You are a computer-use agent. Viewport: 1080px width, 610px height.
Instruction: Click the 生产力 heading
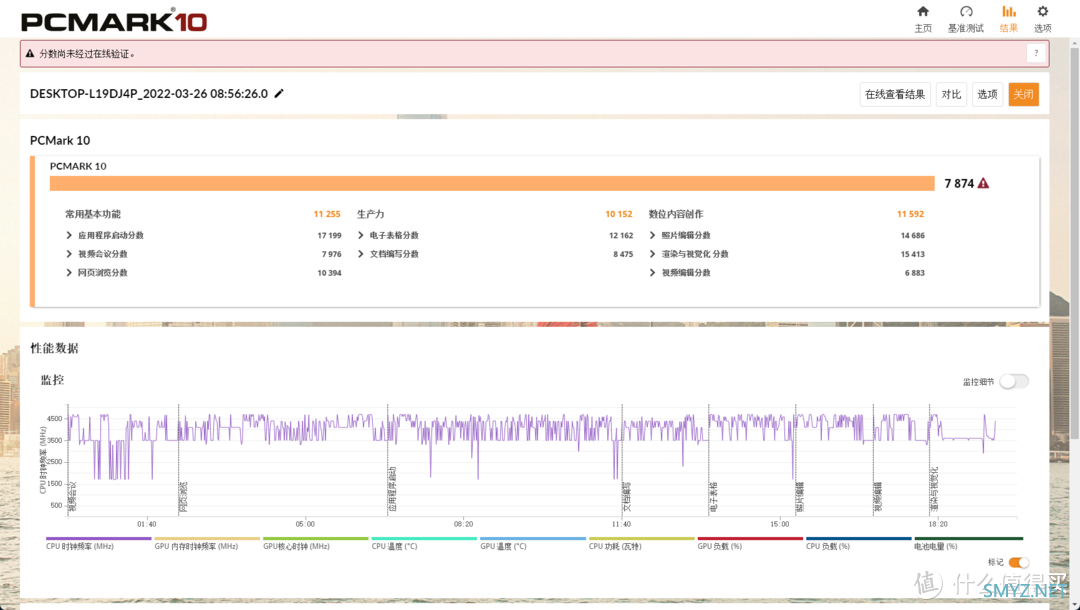click(371, 214)
